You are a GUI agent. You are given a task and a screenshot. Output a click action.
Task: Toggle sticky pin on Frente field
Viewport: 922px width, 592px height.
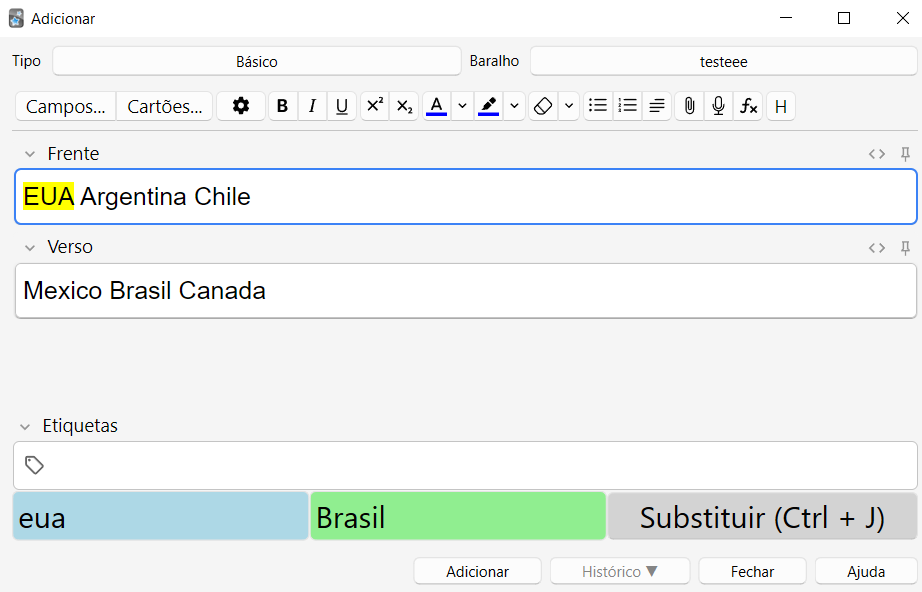(905, 154)
